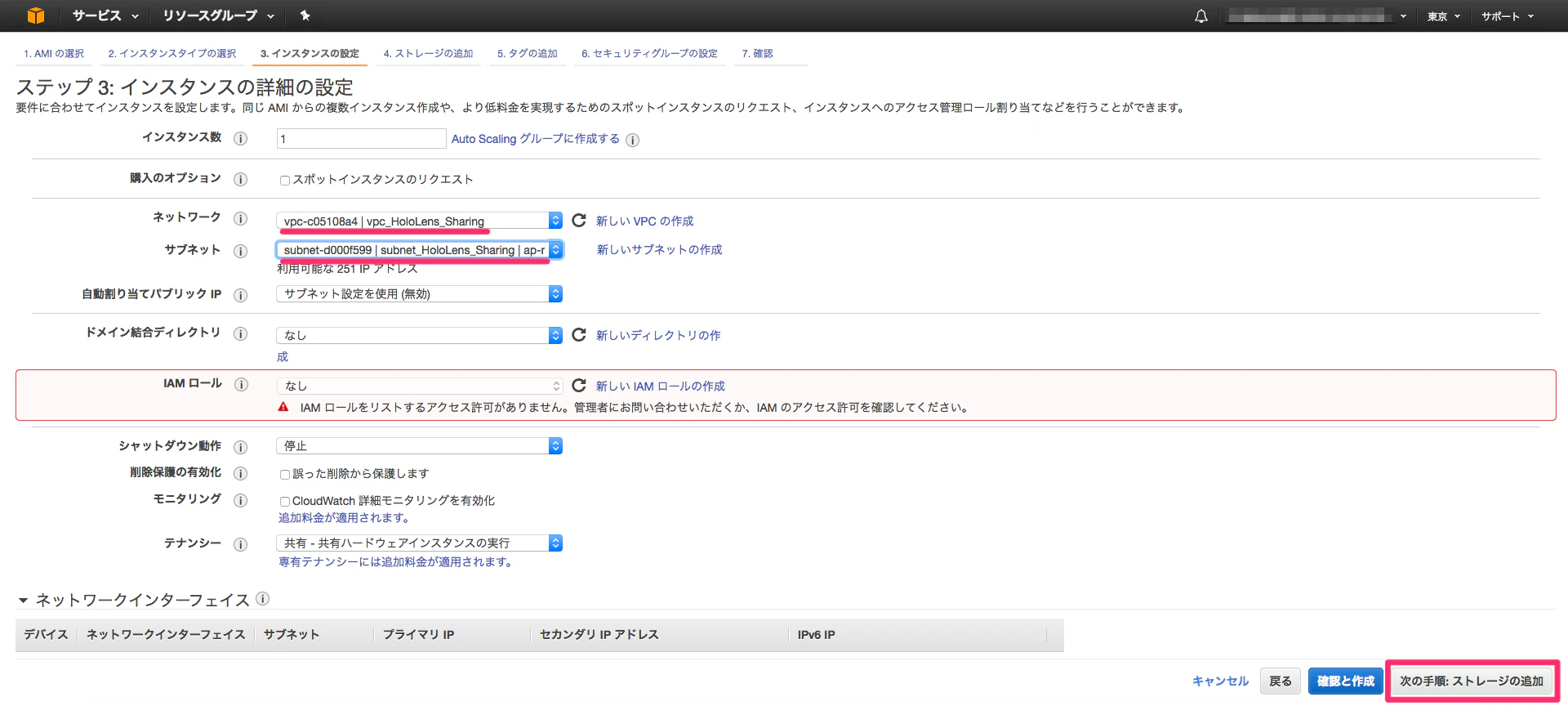Click the 戻る button

[x=1281, y=681]
